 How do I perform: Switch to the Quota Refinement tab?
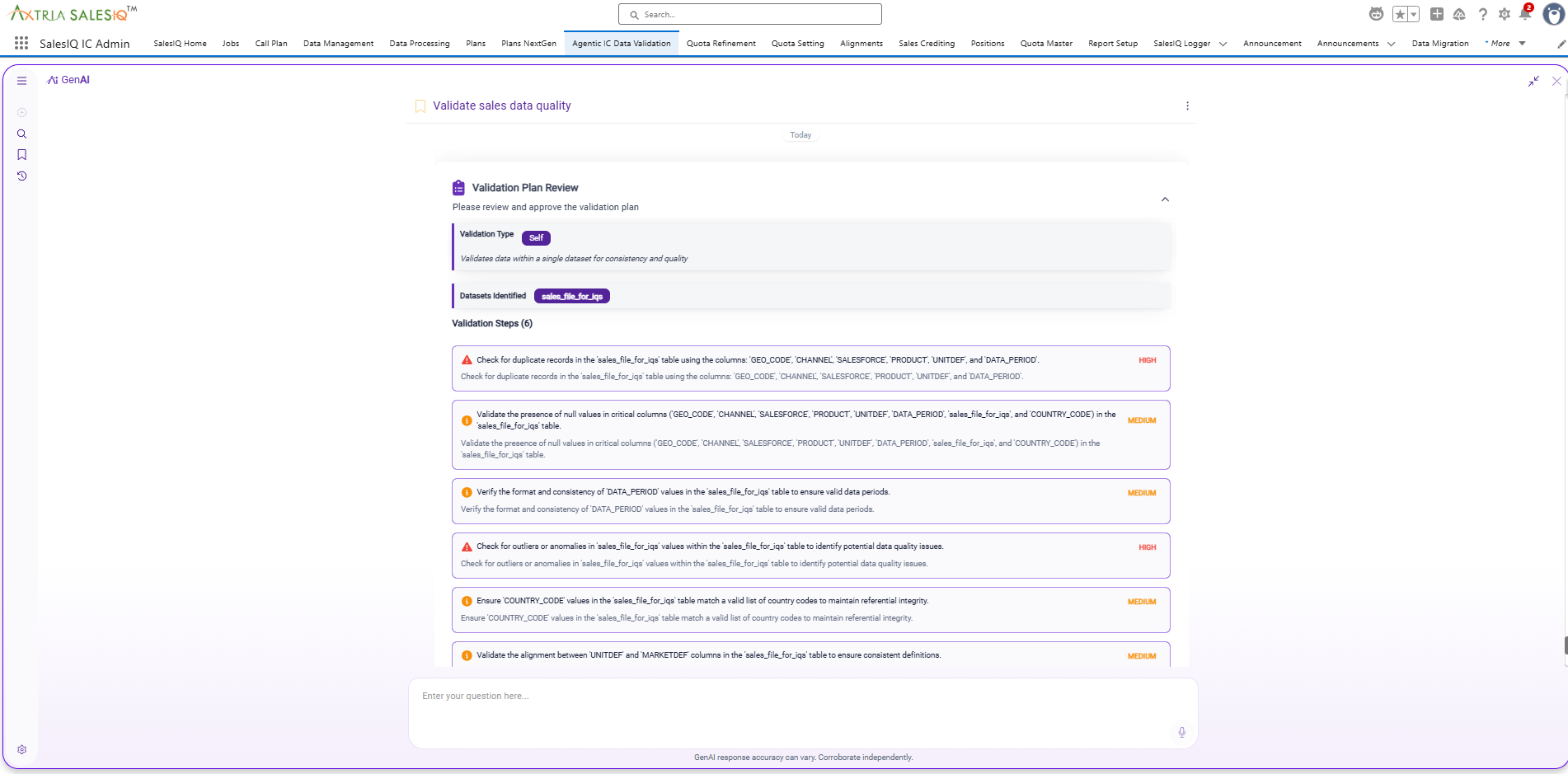[x=721, y=44]
